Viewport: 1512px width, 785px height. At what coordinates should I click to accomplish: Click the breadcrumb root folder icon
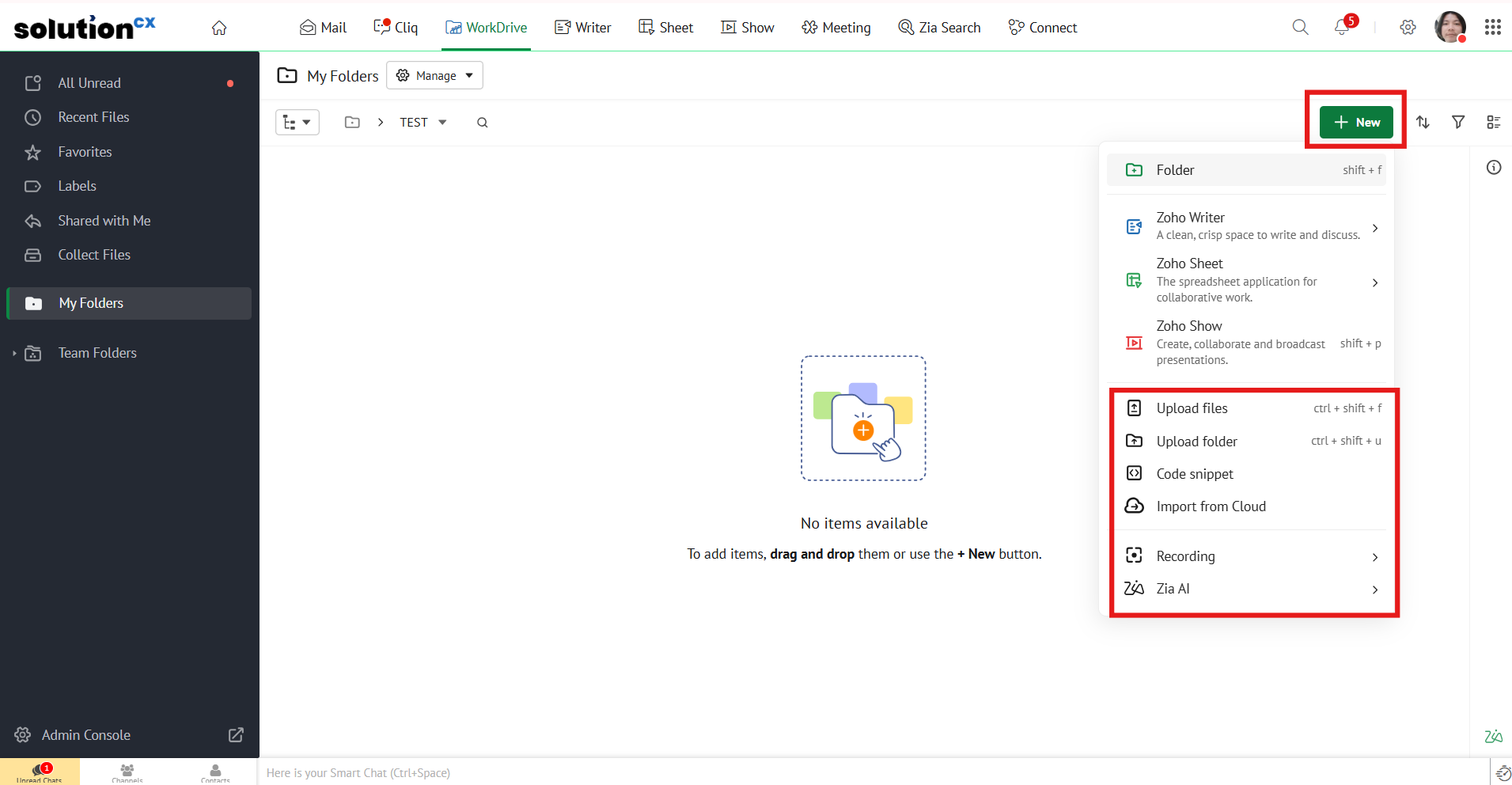point(352,122)
